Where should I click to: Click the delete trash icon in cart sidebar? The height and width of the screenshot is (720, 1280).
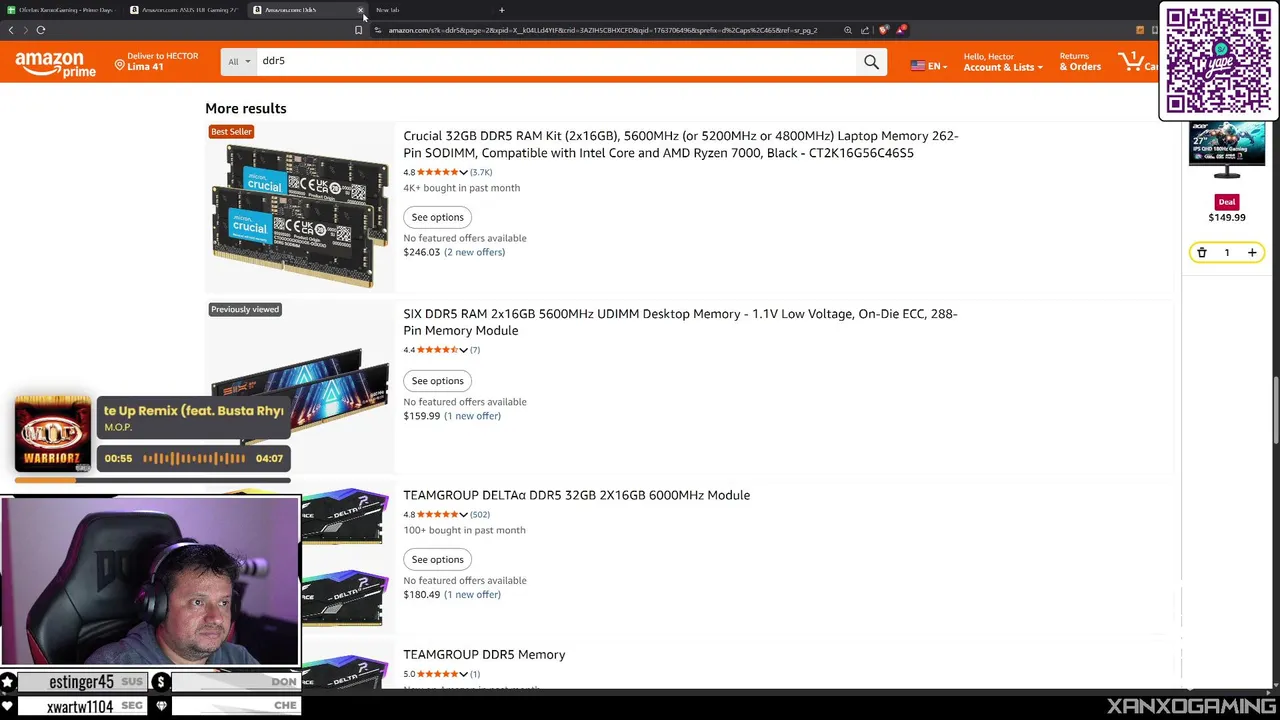pos(1202,253)
